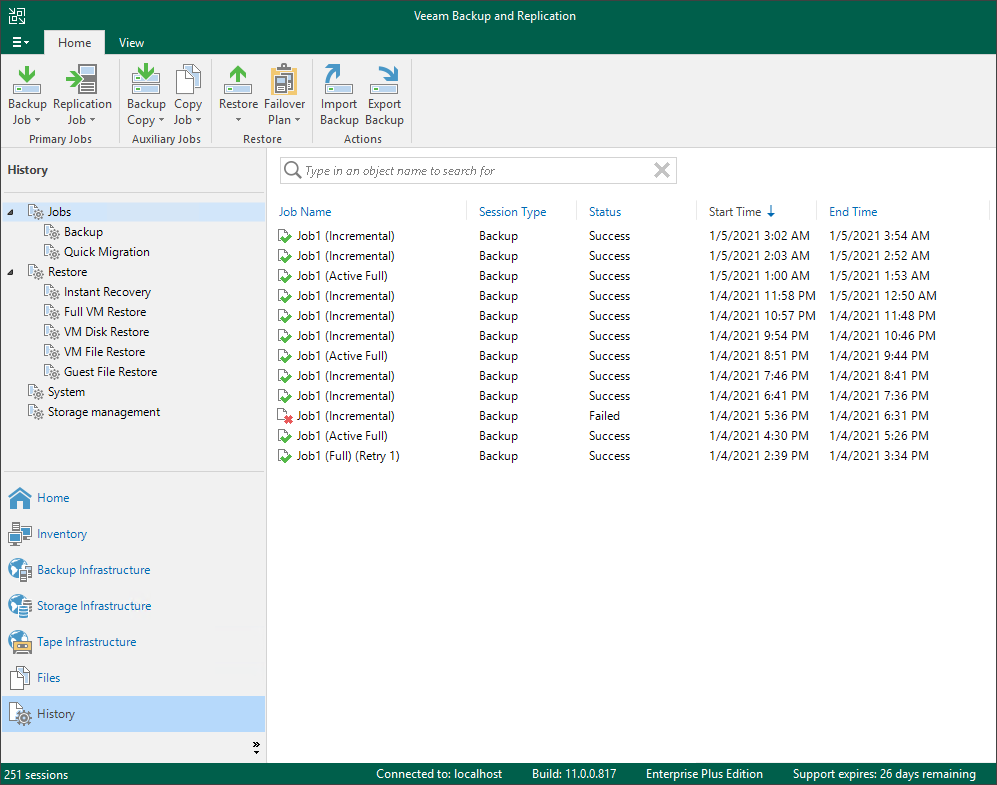
Task: Open the Failover Plan ribbon icon
Action: (x=284, y=95)
